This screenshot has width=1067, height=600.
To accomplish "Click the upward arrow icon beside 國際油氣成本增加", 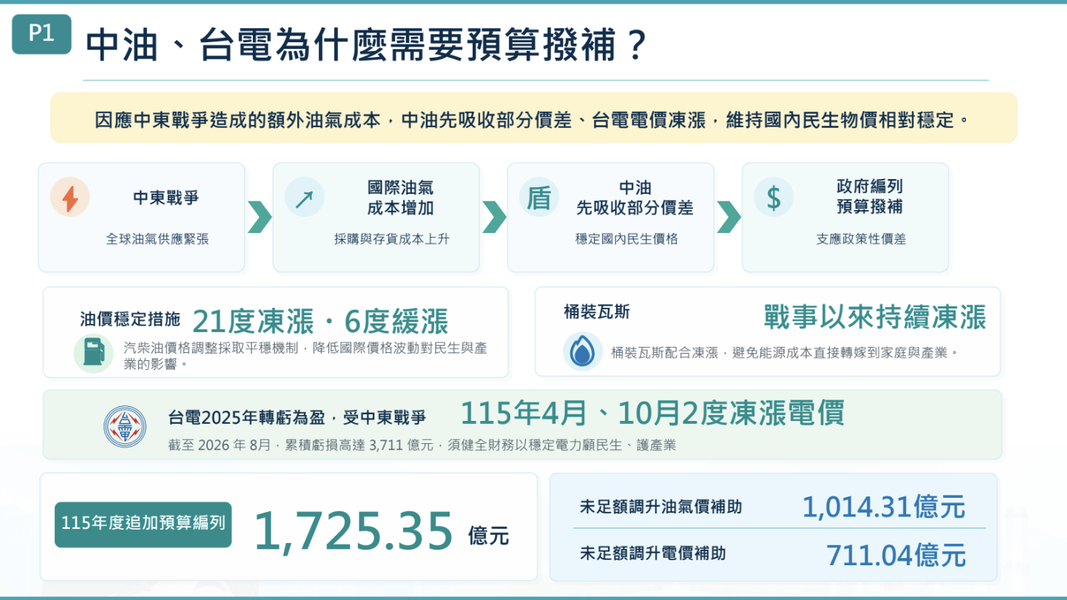I will coord(304,198).
